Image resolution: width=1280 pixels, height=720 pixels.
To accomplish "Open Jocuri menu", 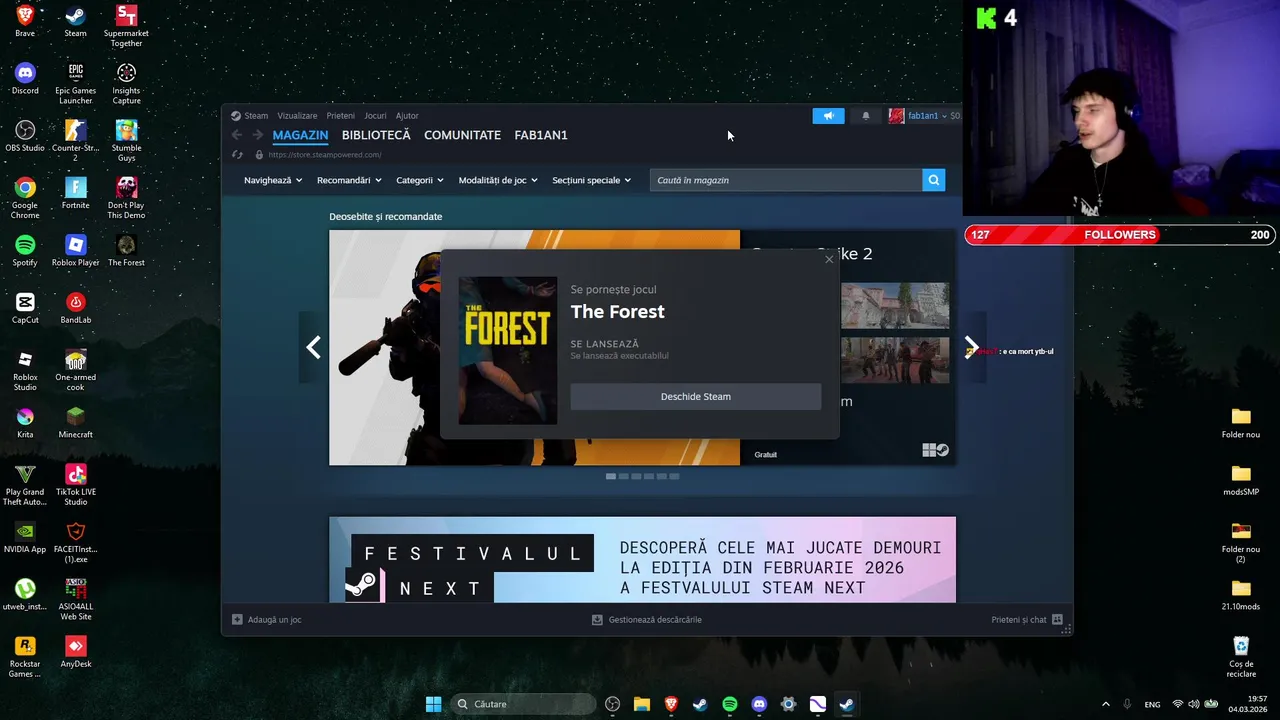I will pos(375,116).
